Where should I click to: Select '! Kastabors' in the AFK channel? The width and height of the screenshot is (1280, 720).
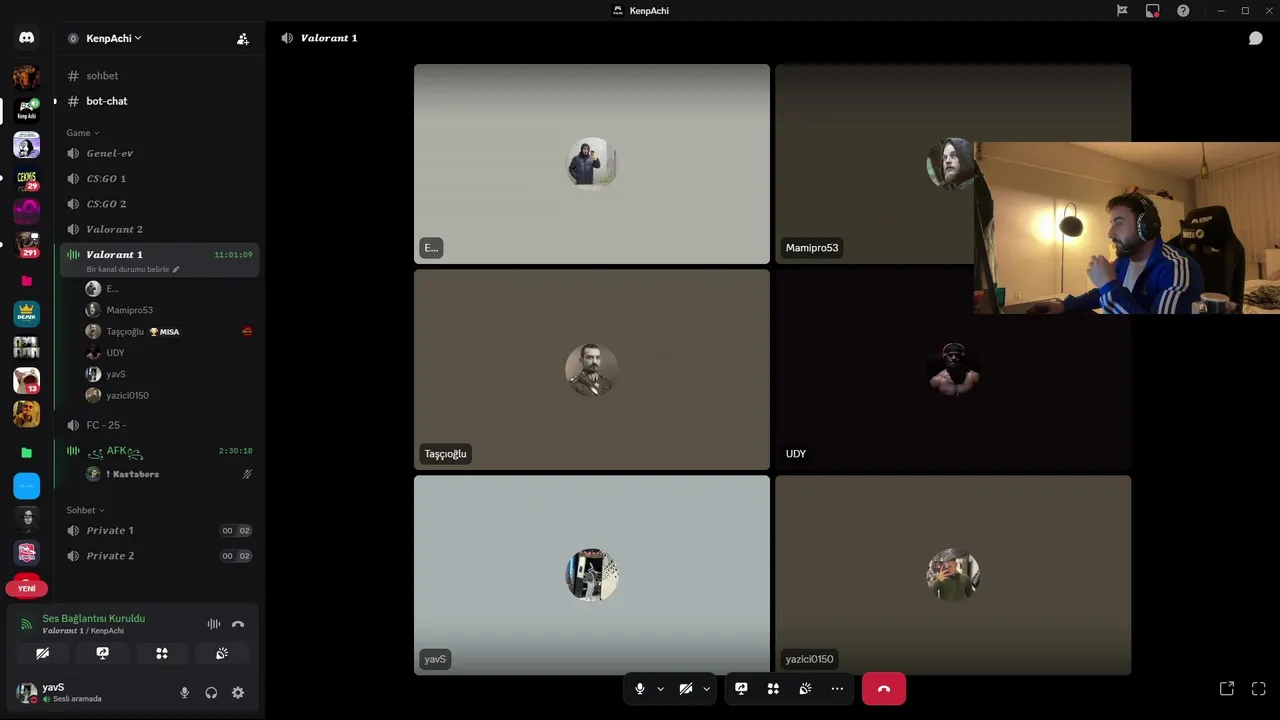170,474
